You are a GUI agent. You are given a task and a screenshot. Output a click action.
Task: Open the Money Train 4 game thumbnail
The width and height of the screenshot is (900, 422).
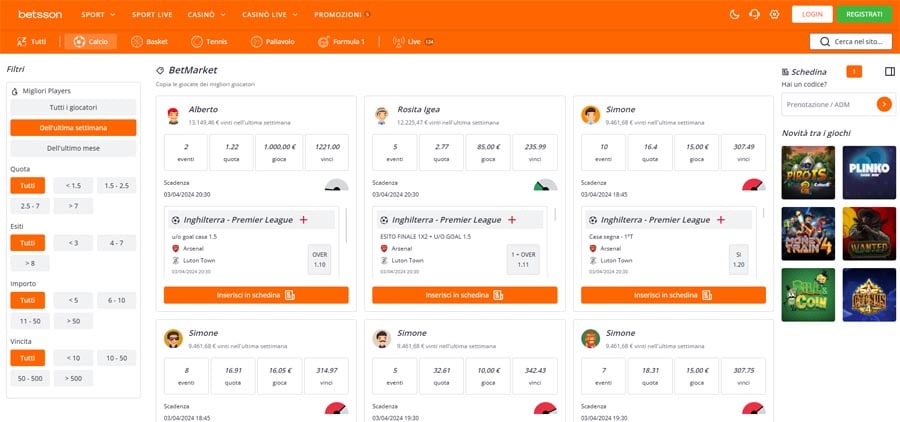(x=808, y=234)
